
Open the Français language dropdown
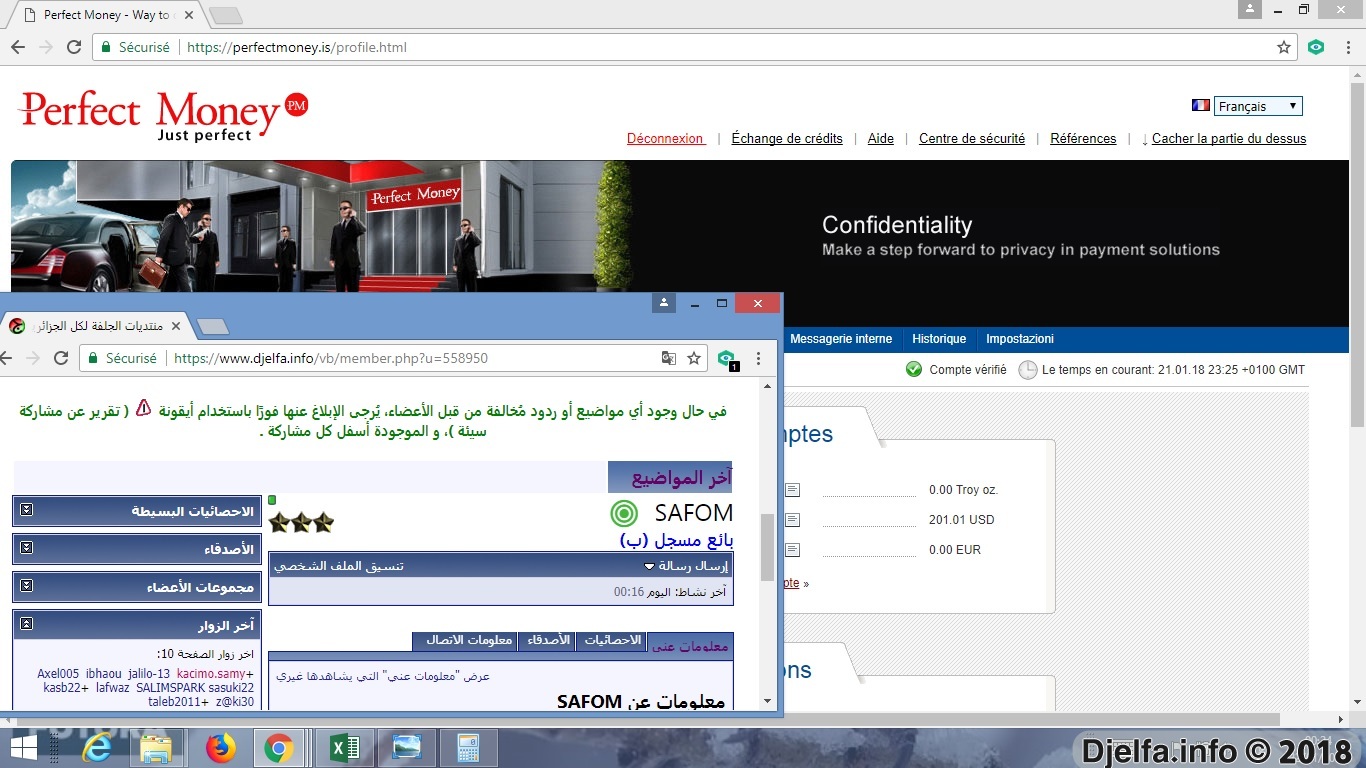pos(1258,106)
